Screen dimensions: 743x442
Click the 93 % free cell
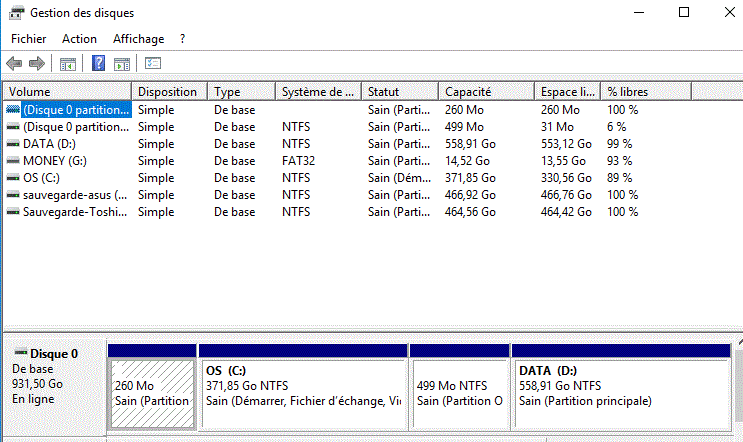tap(620, 161)
